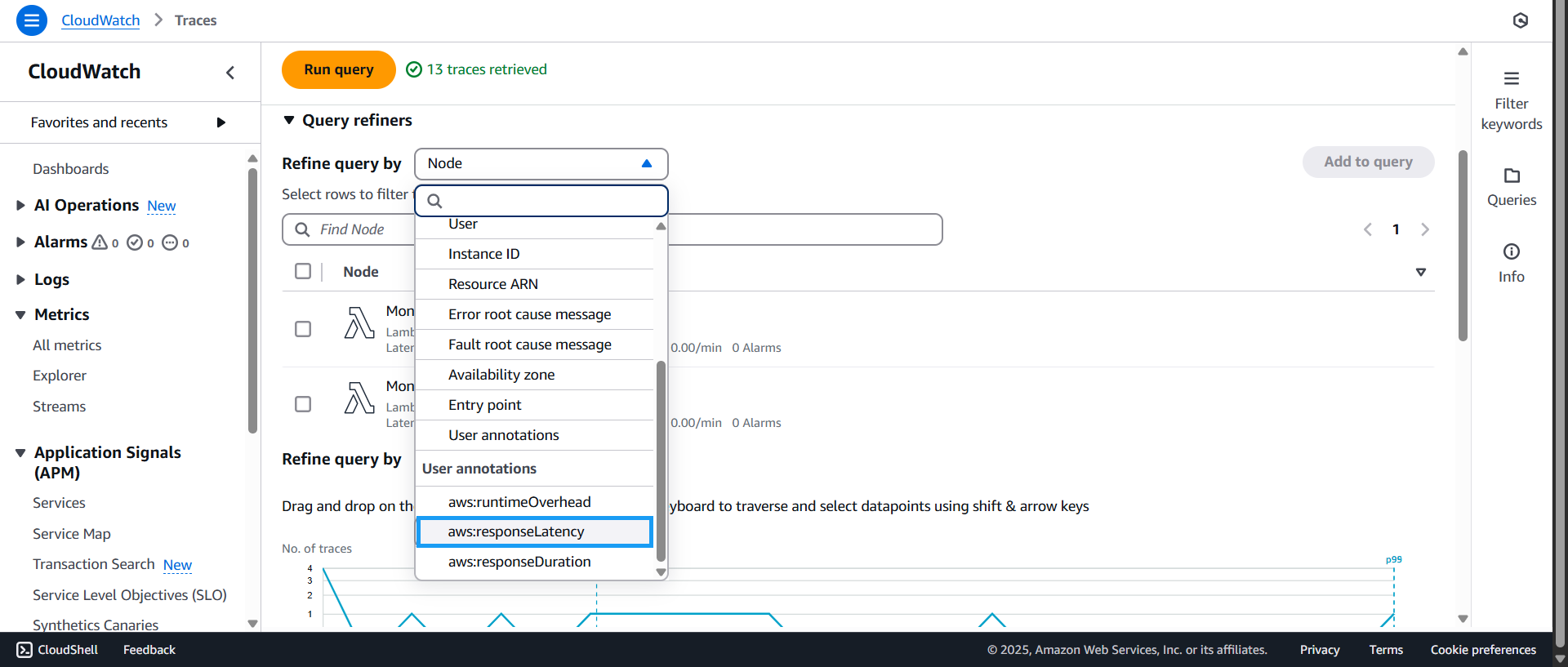Check the first Lambda node row
Screen dimensions: 1568x667
tap(303, 329)
